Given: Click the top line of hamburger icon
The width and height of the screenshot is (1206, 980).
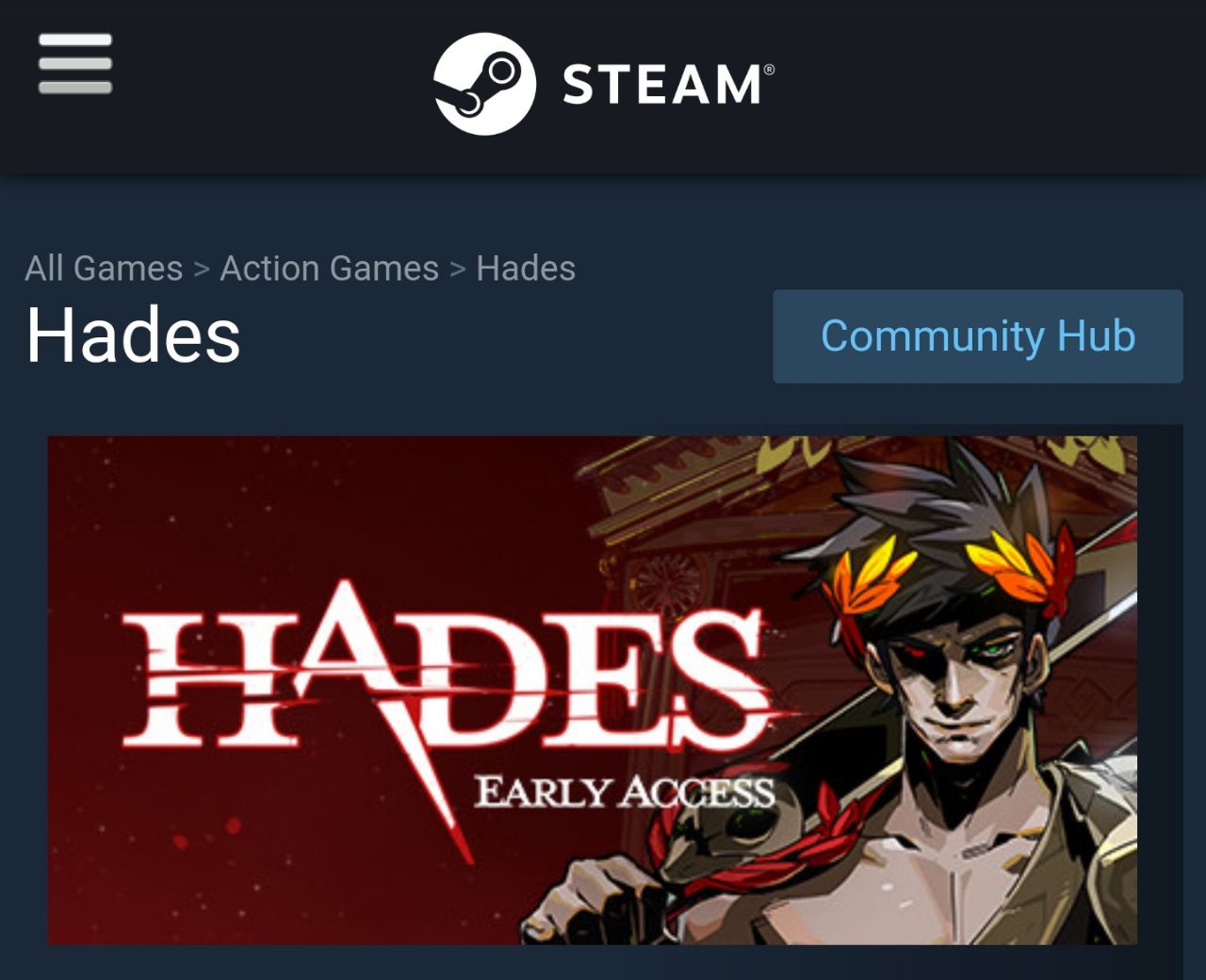Looking at the screenshot, I should tap(75, 40).
